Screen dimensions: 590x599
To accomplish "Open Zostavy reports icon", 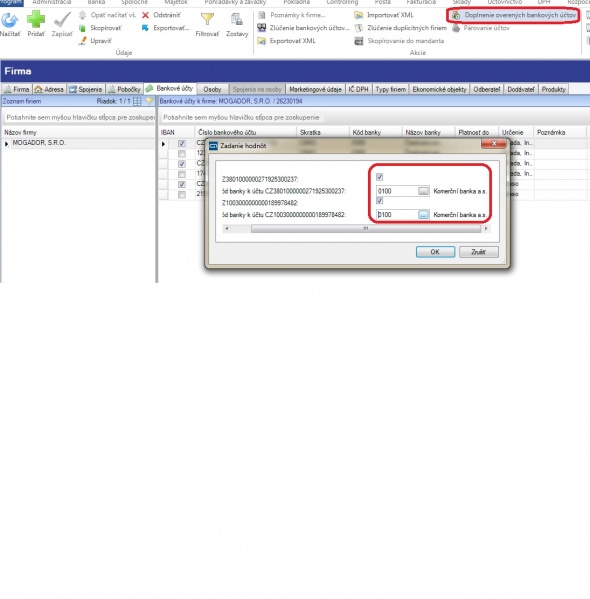I will tap(237, 19).
